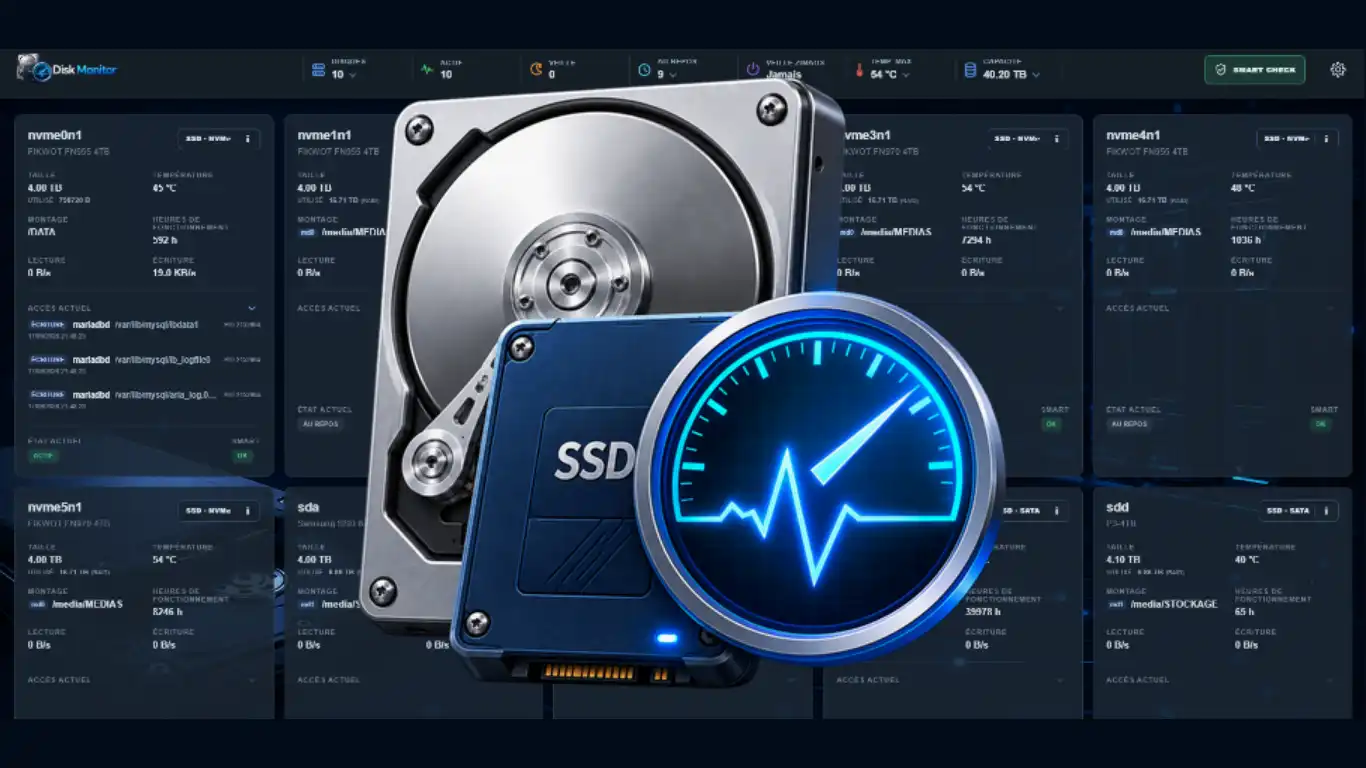Open the info icon on nvme5n1 card

click(x=248, y=511)
